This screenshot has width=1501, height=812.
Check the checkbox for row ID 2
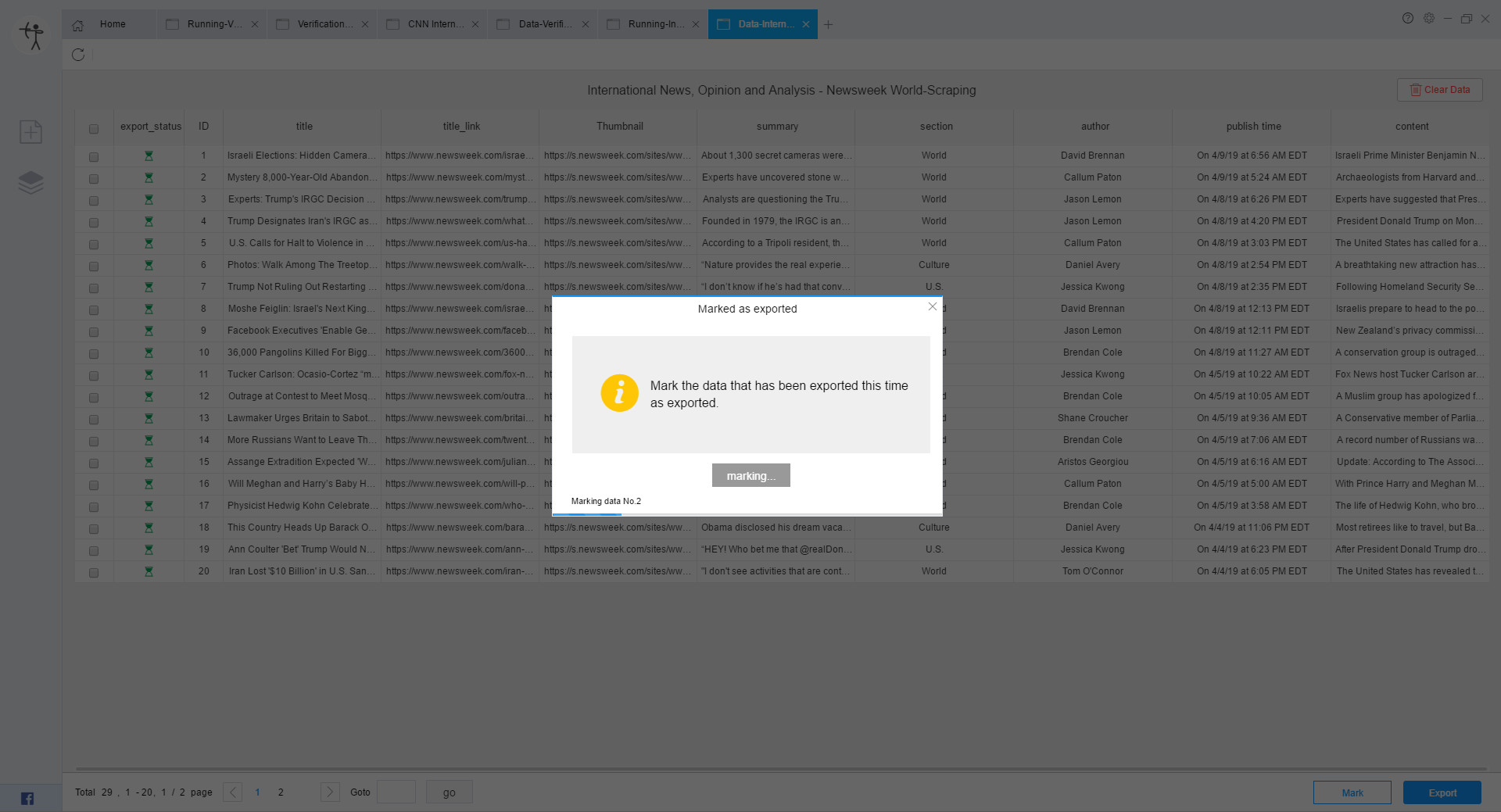94,179
